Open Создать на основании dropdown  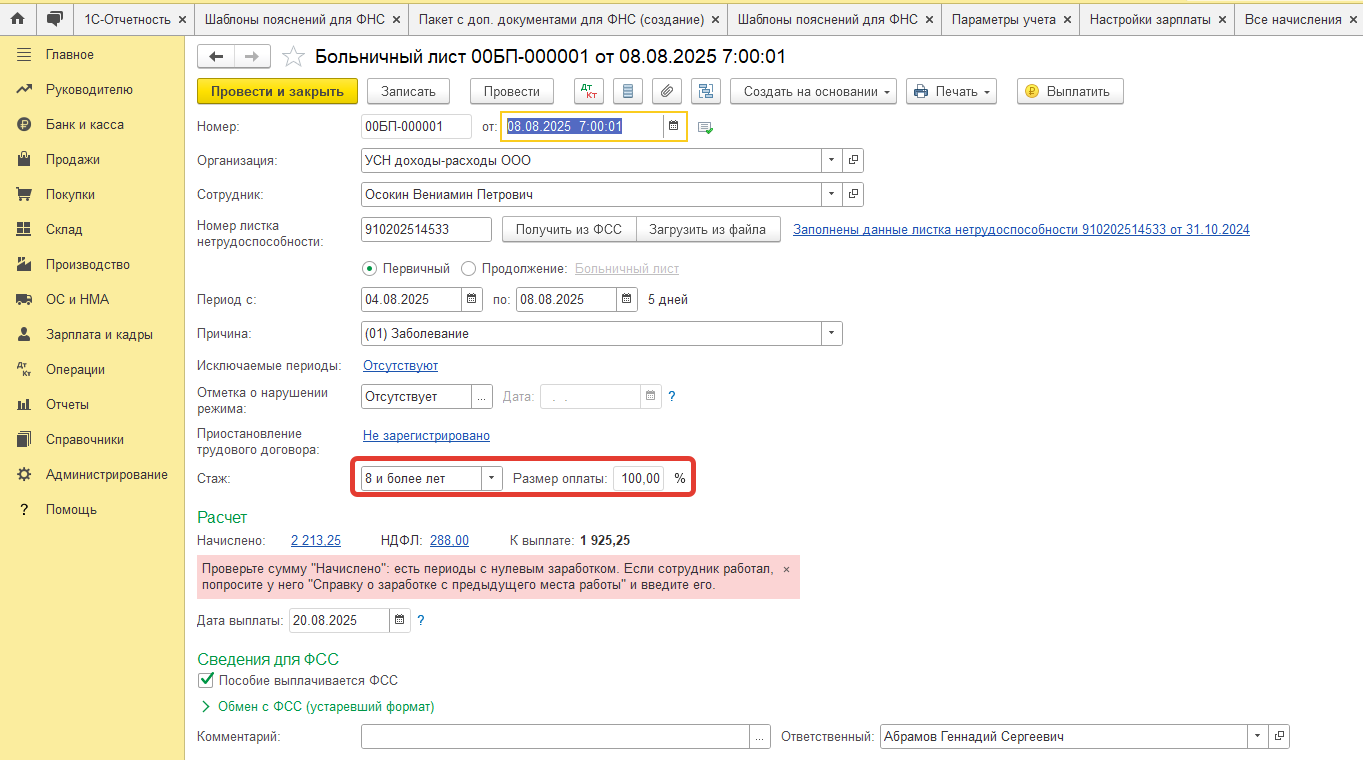click(x=813, y=91)
